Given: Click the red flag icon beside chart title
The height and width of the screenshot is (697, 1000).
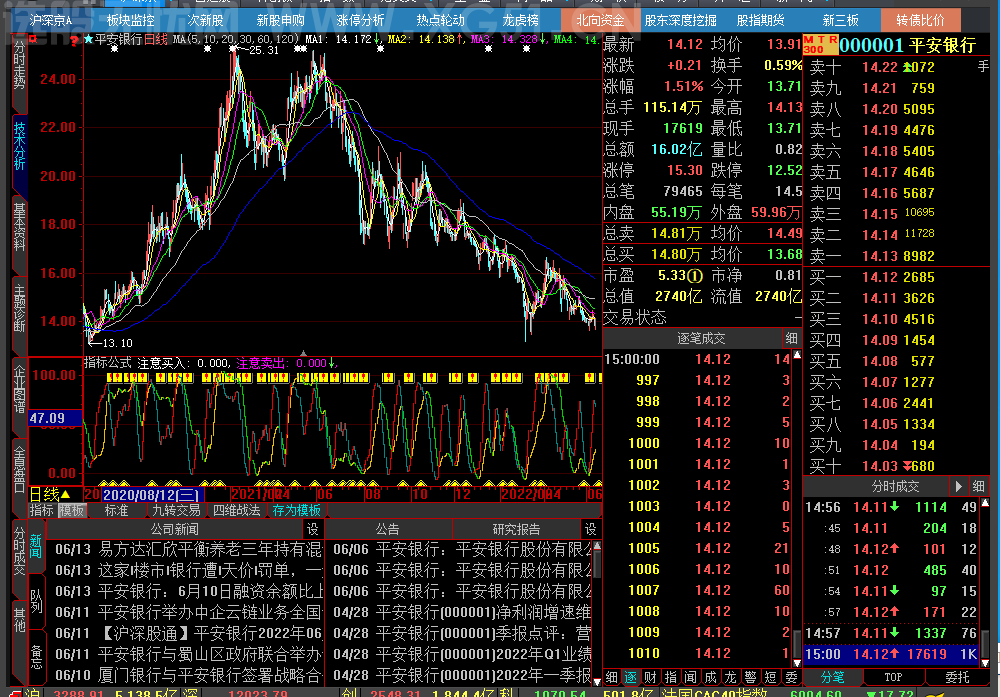Looking at the screenshot, I should pyautogui.click(x=33, y=39).
